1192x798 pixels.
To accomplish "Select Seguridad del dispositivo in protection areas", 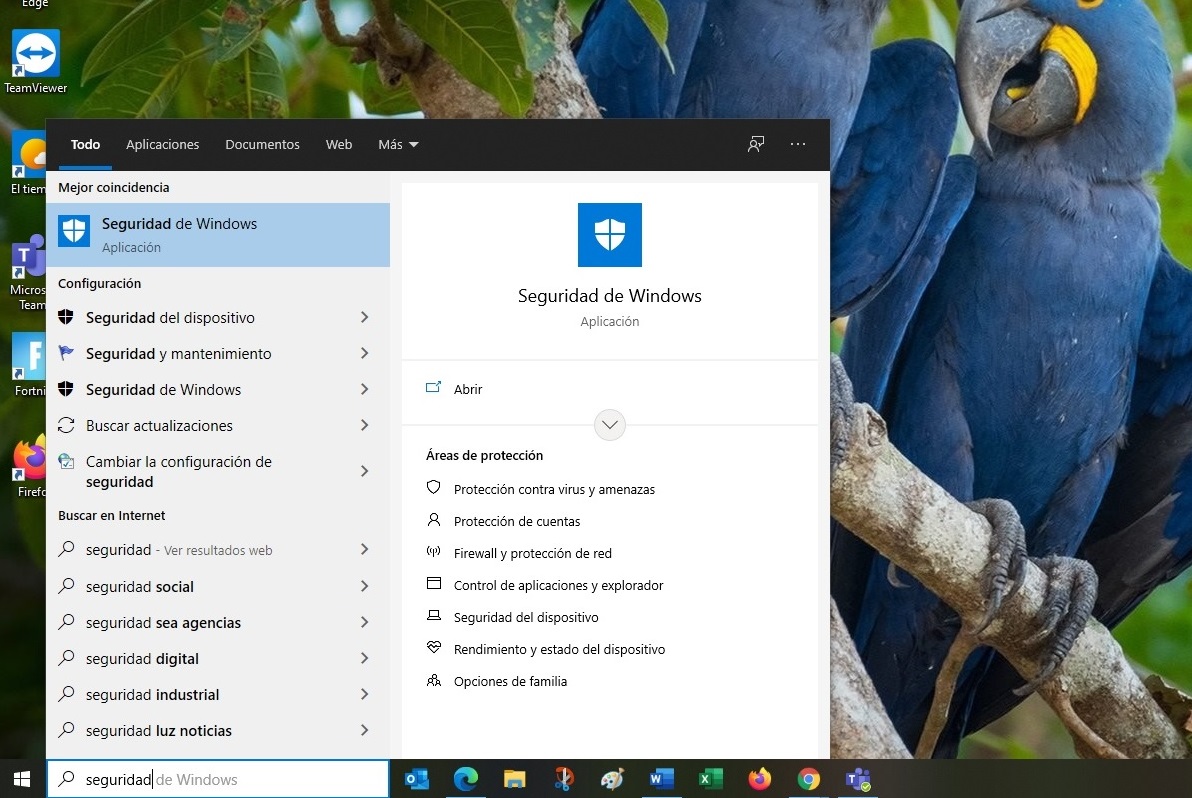I will [526, 617].
